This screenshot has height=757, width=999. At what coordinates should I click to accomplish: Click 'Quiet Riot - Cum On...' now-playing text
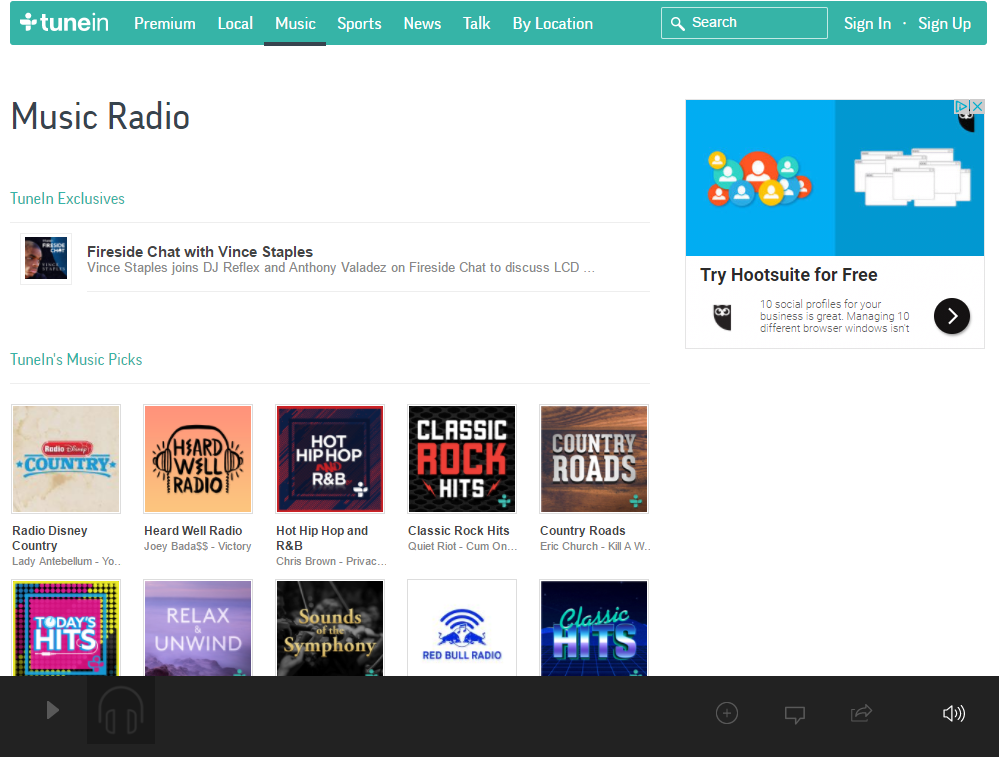[x=463, y=546]
